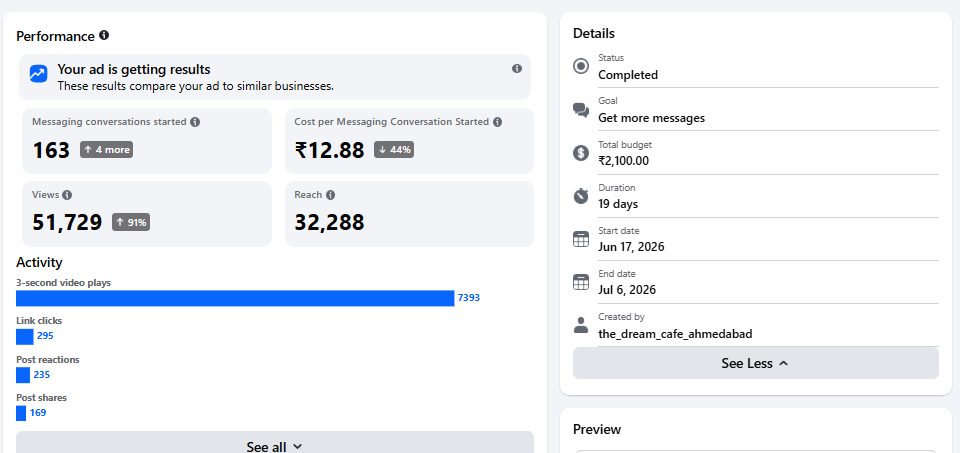Click the Total budget dollar icon

pyautogui.click(x=580, y=153)
